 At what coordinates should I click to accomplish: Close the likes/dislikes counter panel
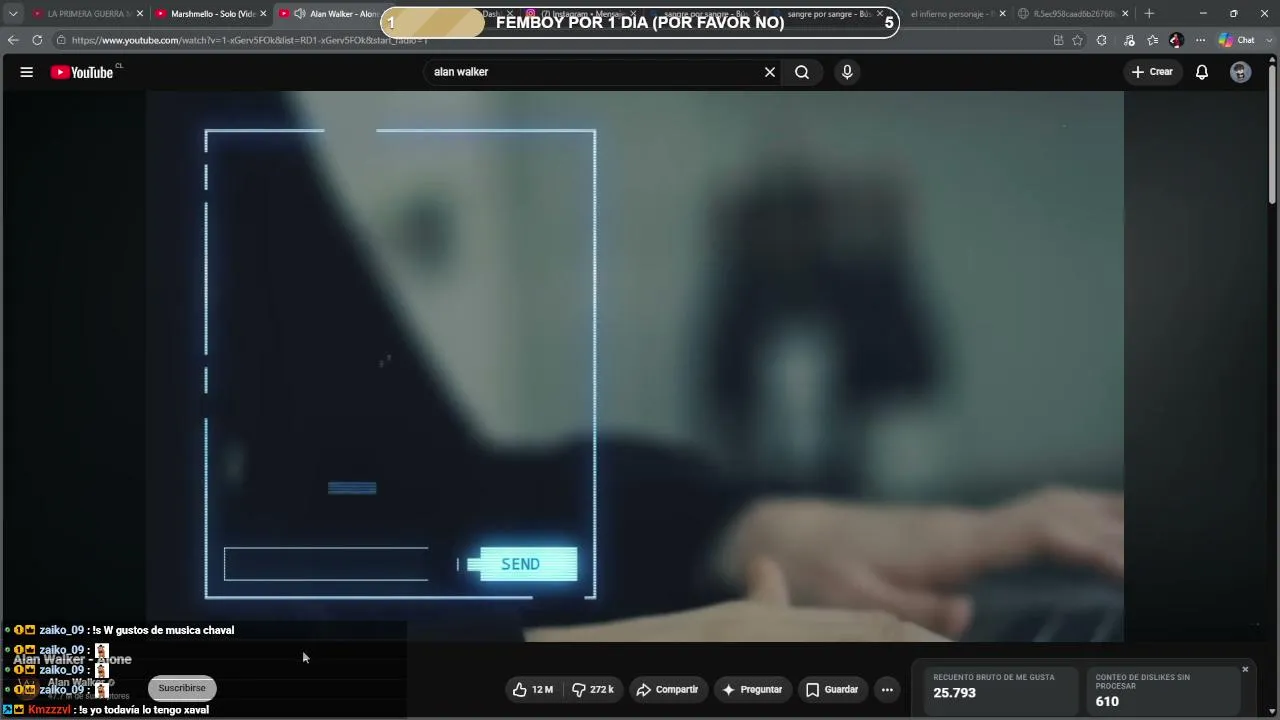coord(1245,669)
